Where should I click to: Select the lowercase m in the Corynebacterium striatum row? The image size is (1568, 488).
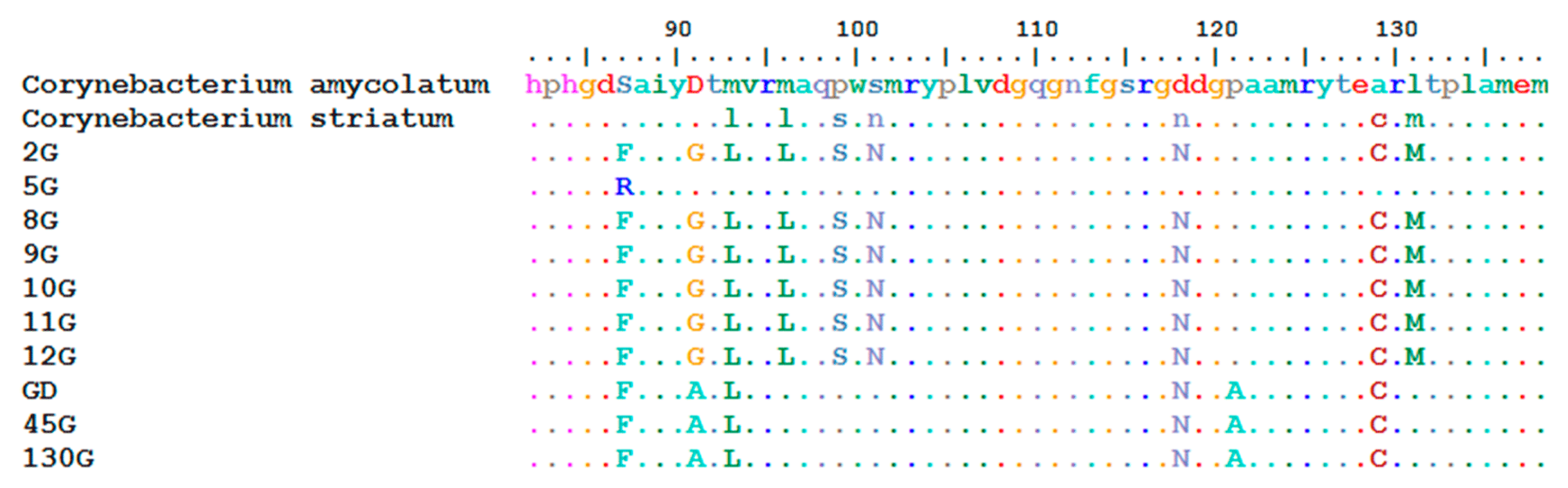click(1415, 120)
